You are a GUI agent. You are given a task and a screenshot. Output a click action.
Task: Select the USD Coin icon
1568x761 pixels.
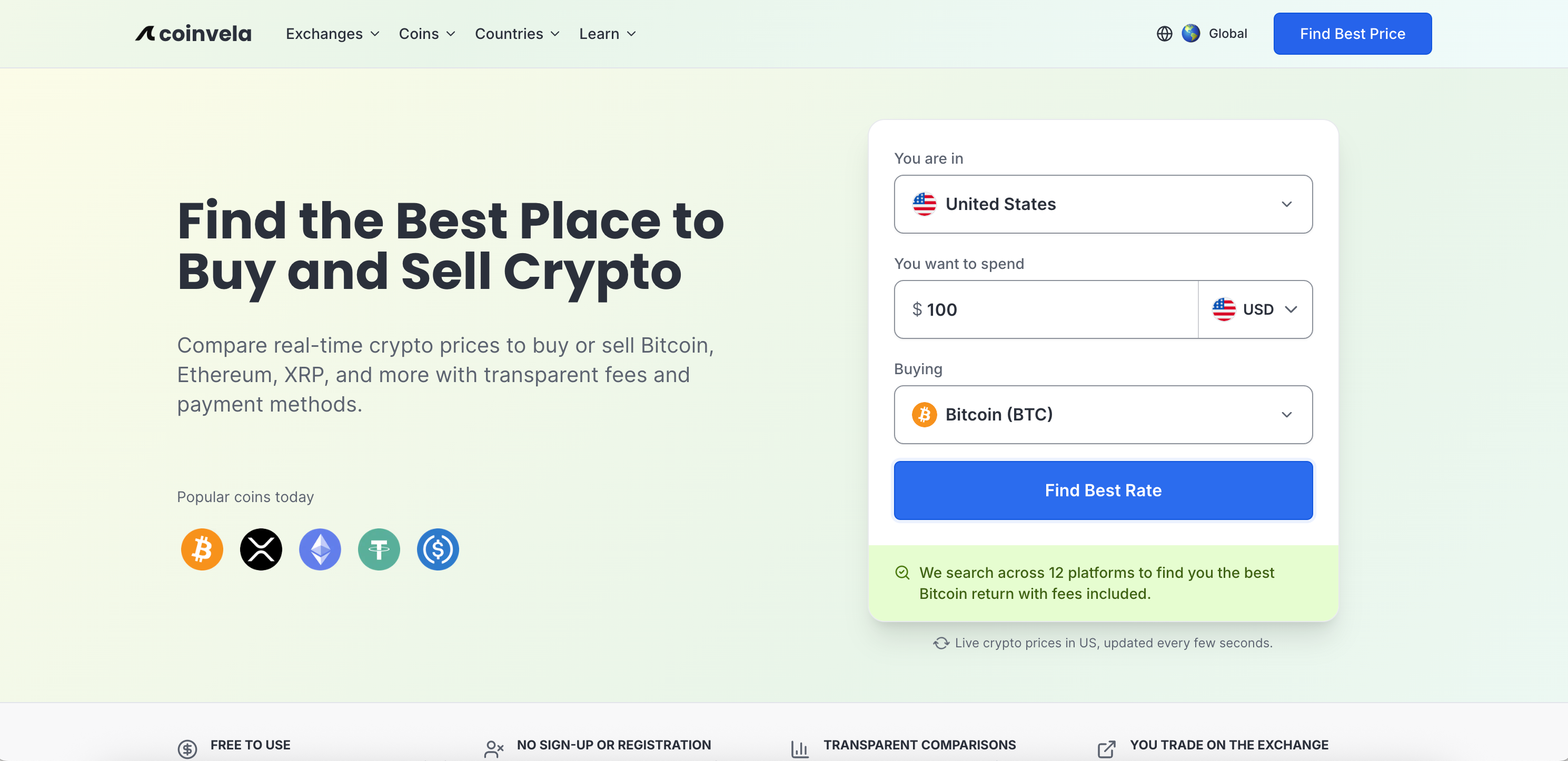tap(437, 549)
